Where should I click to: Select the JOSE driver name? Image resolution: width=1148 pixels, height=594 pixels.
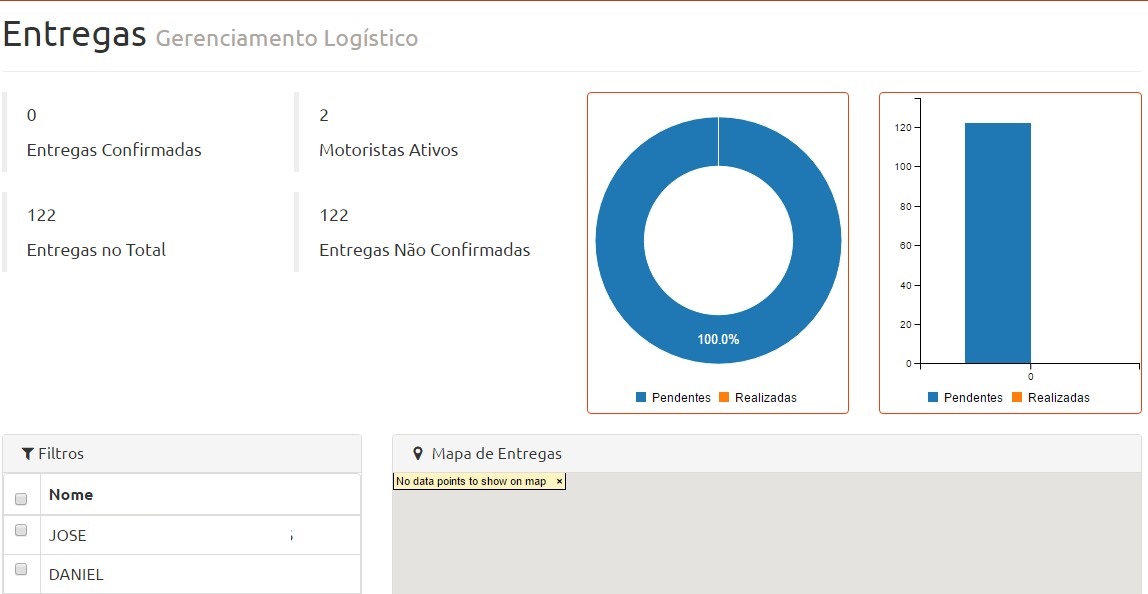tap(68, 536)
